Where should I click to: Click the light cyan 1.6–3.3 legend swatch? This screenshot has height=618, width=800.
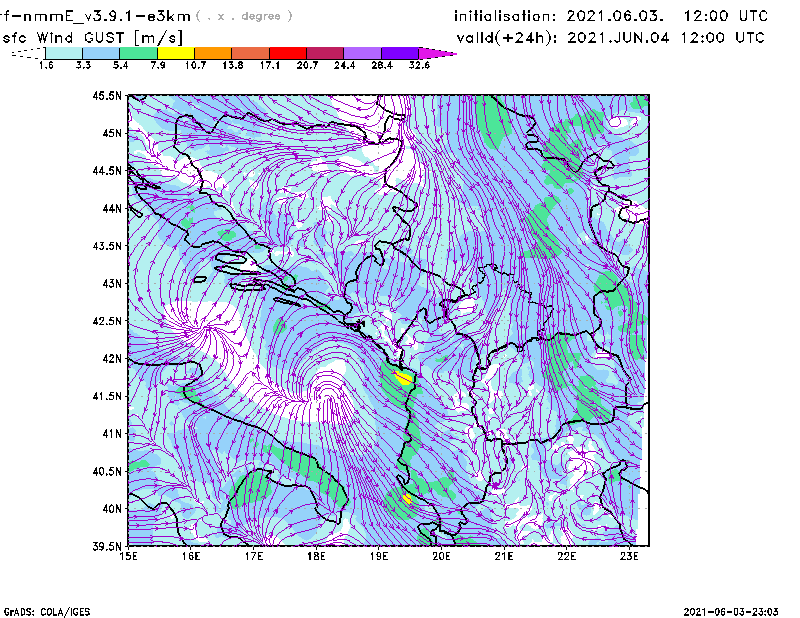(64, 53)
